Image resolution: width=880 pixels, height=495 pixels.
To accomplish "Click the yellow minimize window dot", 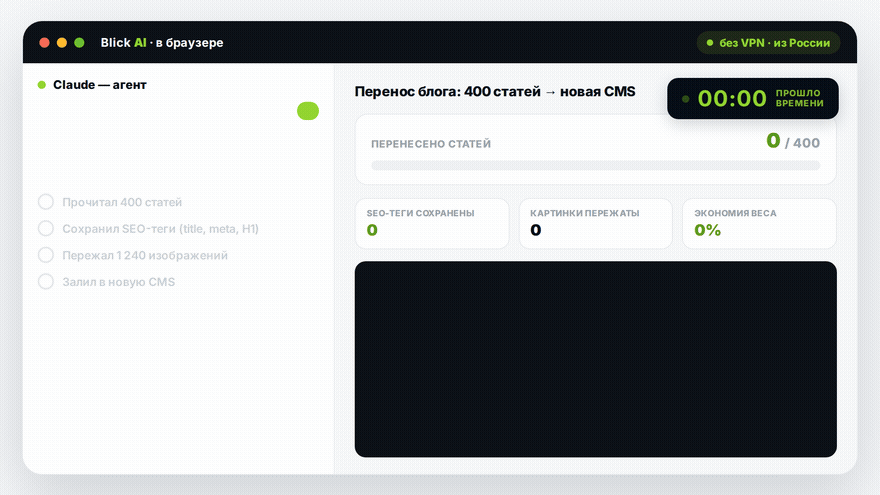I will (62, 43).
